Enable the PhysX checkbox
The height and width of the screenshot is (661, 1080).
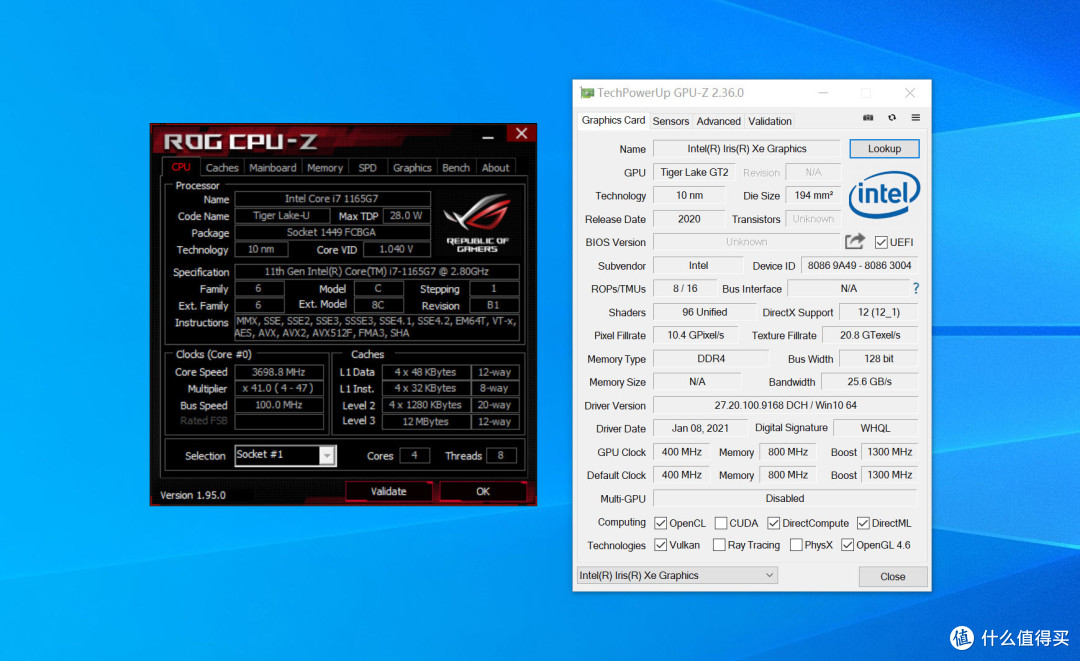[x=796, y=545]
